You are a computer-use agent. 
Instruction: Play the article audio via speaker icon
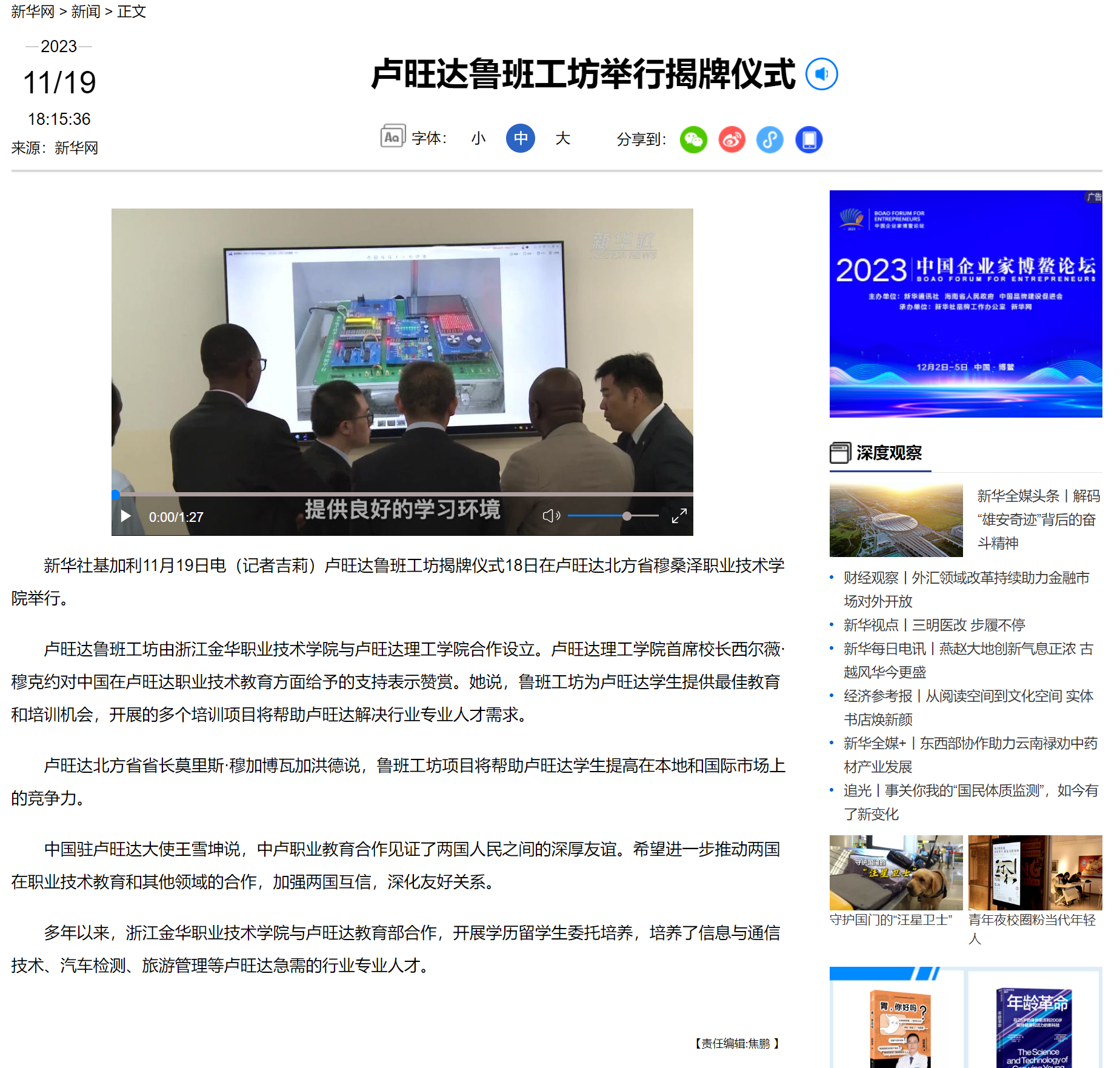pos(821,74)
